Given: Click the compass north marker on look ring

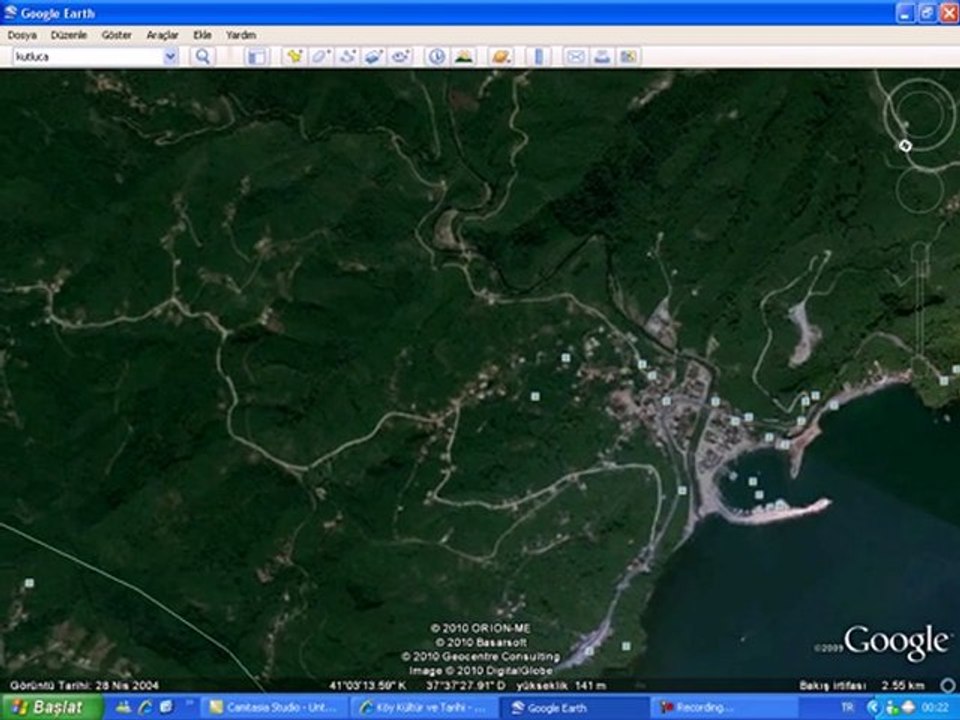Looking at the screenshot, I should coord(906,146).
